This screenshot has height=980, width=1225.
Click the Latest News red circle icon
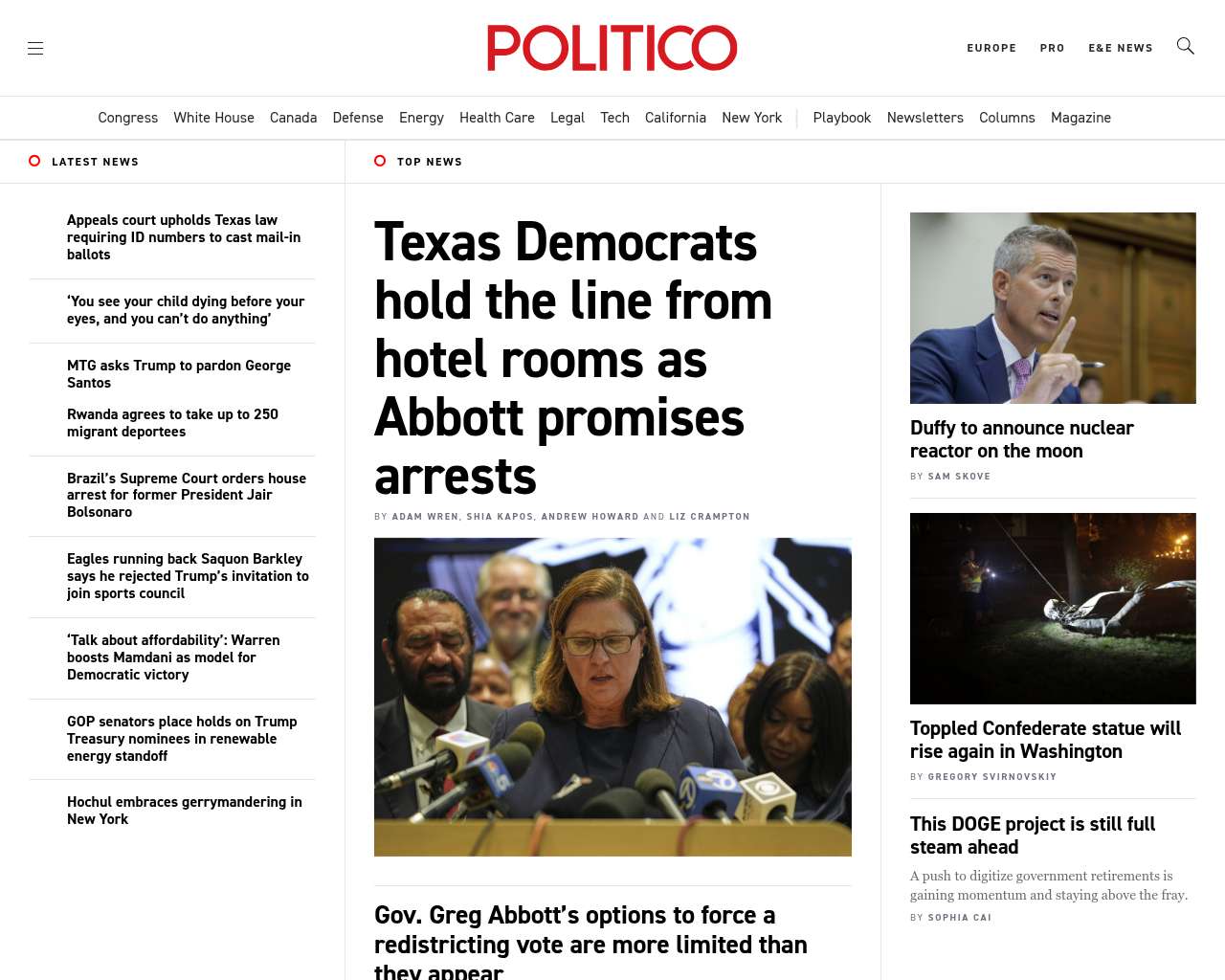34,161
